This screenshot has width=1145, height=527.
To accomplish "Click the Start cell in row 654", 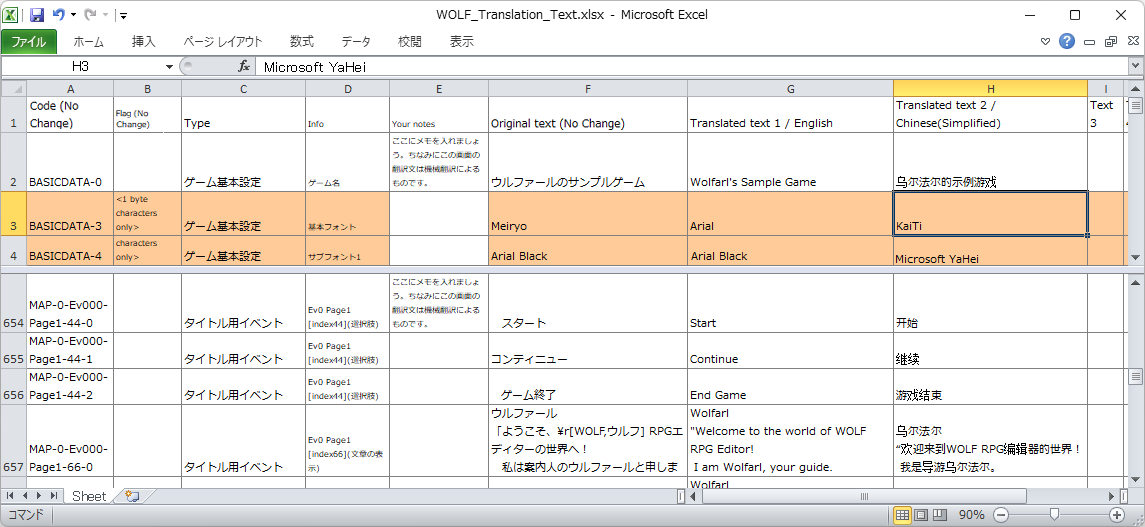I will tap(790, 304).
